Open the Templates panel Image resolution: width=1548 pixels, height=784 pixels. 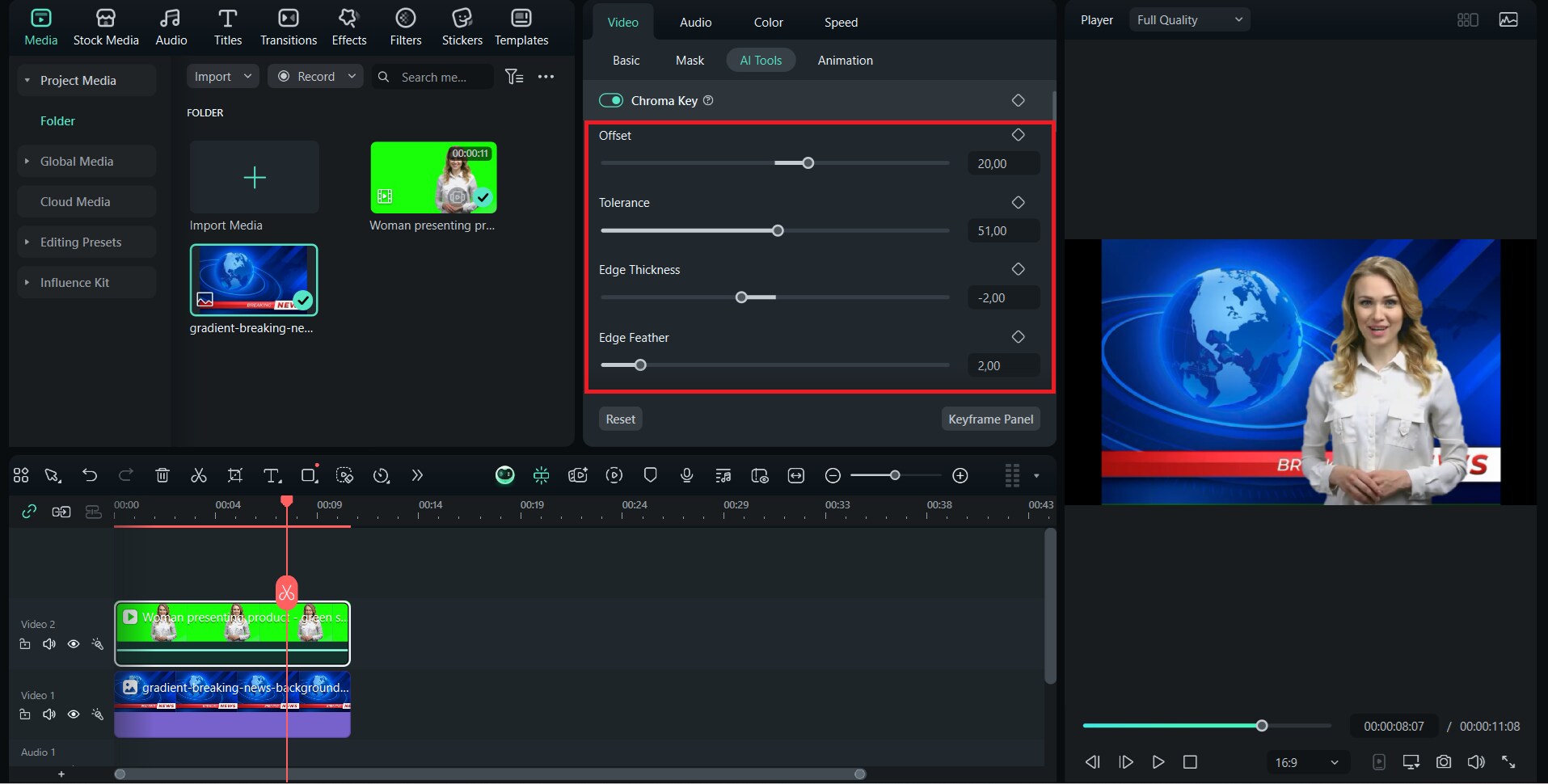click(521, 27)
